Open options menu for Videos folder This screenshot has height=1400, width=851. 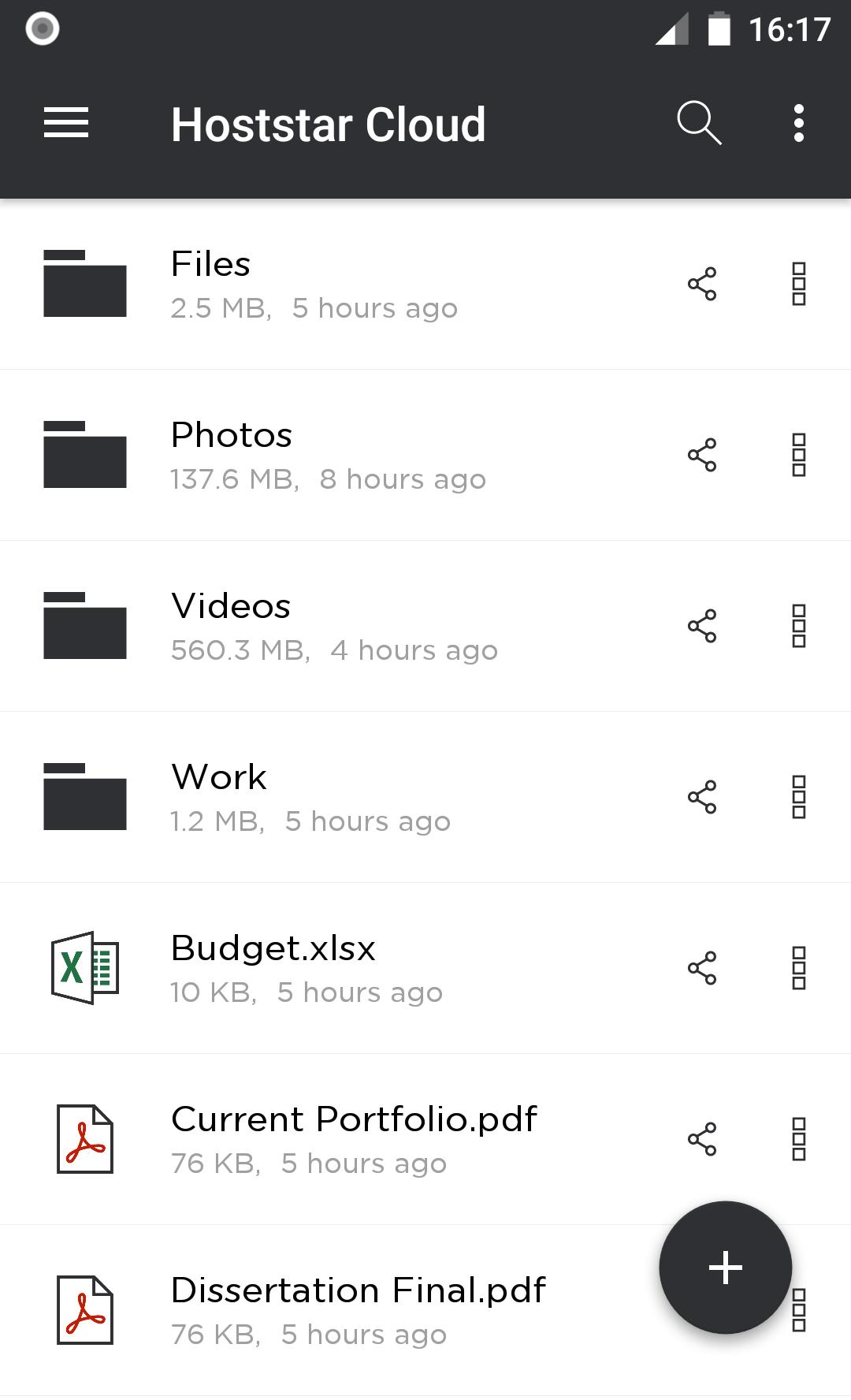[798, 626]
